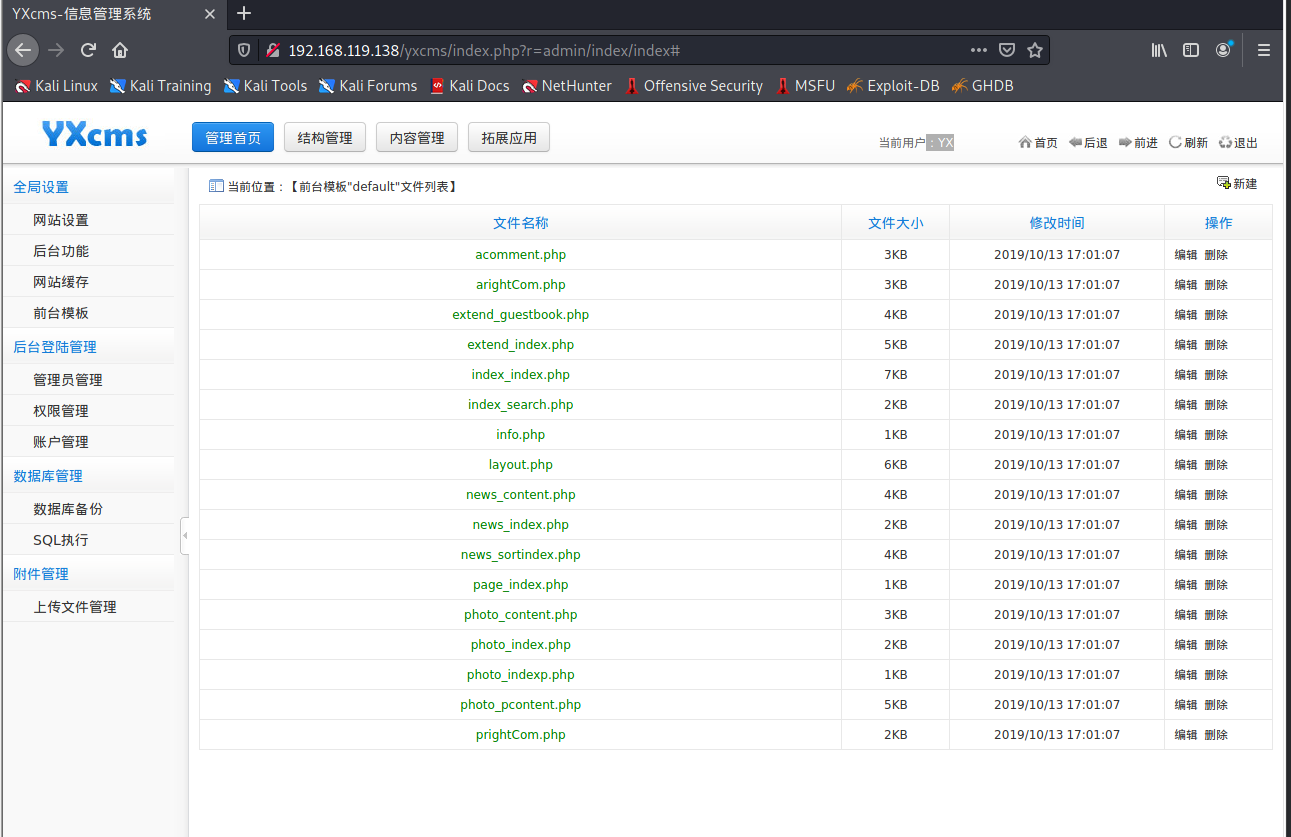Open 账户管理 in the sidebar
This screenshot has height=837, width=1291.
(x=61, y=442)
